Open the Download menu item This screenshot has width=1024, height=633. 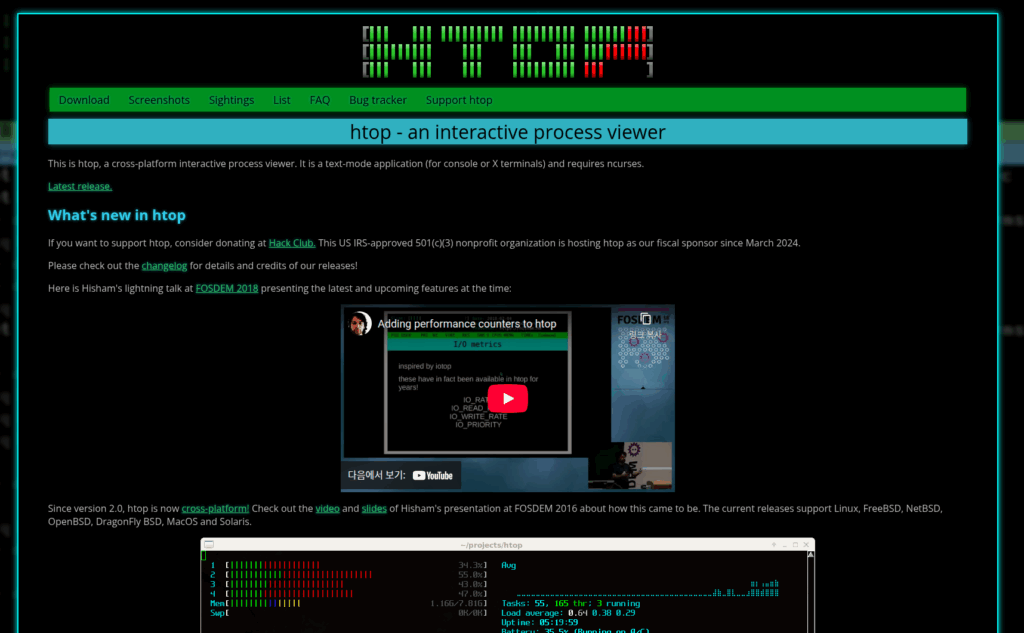point(83,99)
